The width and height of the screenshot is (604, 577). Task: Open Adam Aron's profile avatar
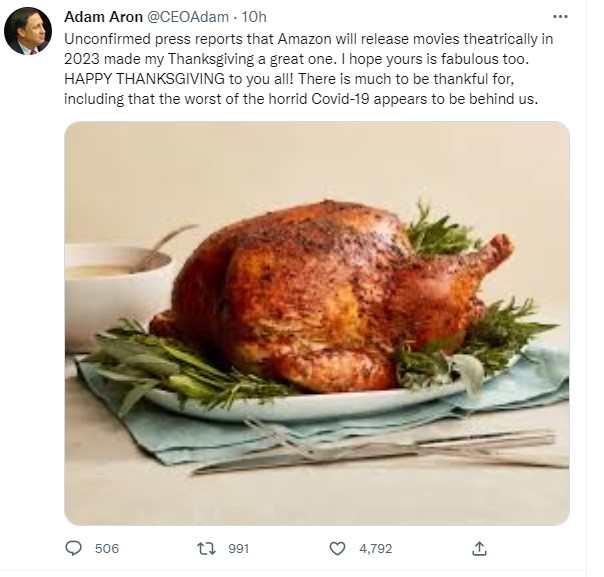coord(28,31)
